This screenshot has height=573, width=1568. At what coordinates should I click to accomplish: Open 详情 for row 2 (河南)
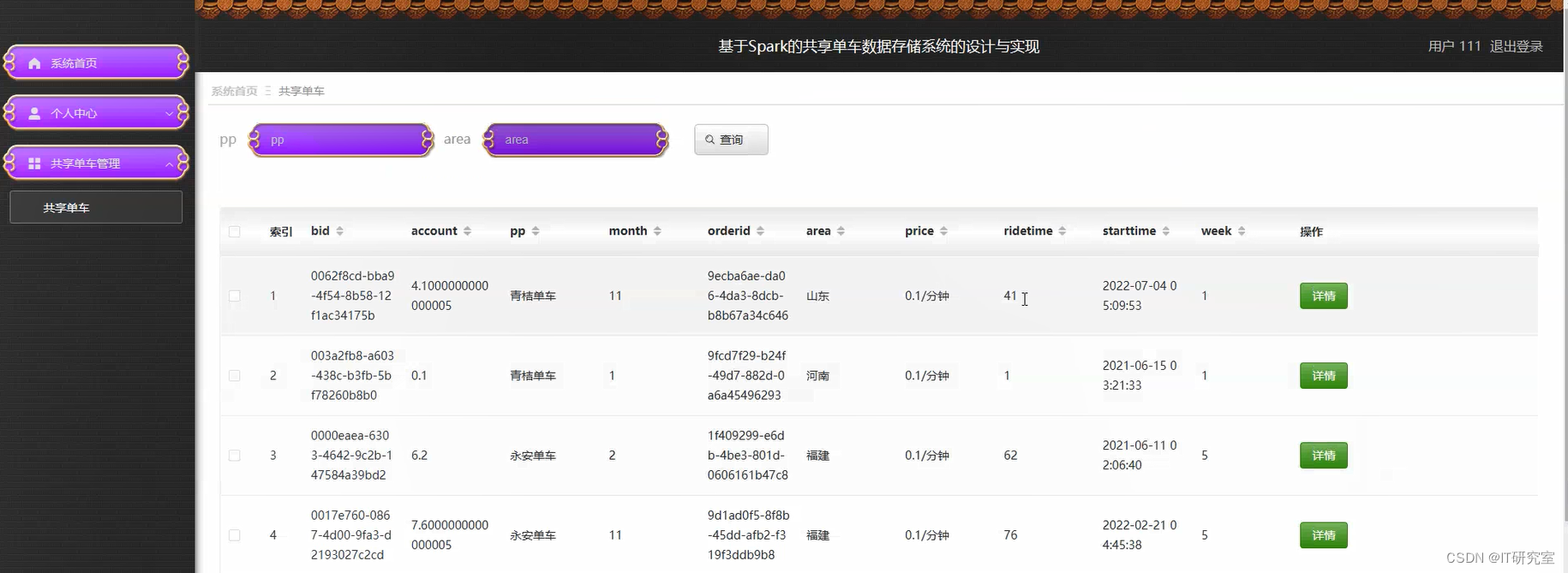click(x=1324, y=375)
